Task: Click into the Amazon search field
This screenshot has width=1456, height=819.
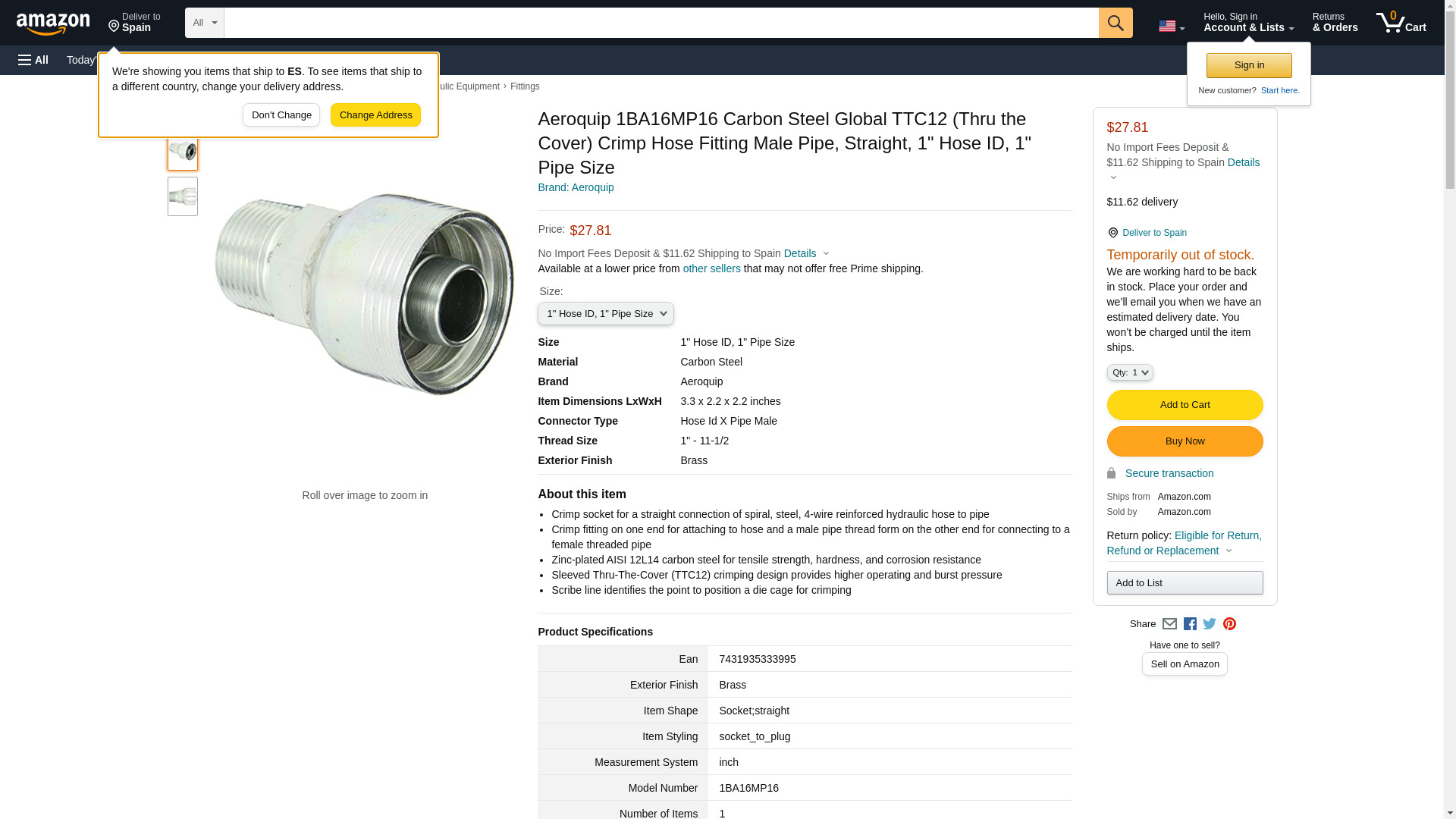Action: click(x=661, y=23)
